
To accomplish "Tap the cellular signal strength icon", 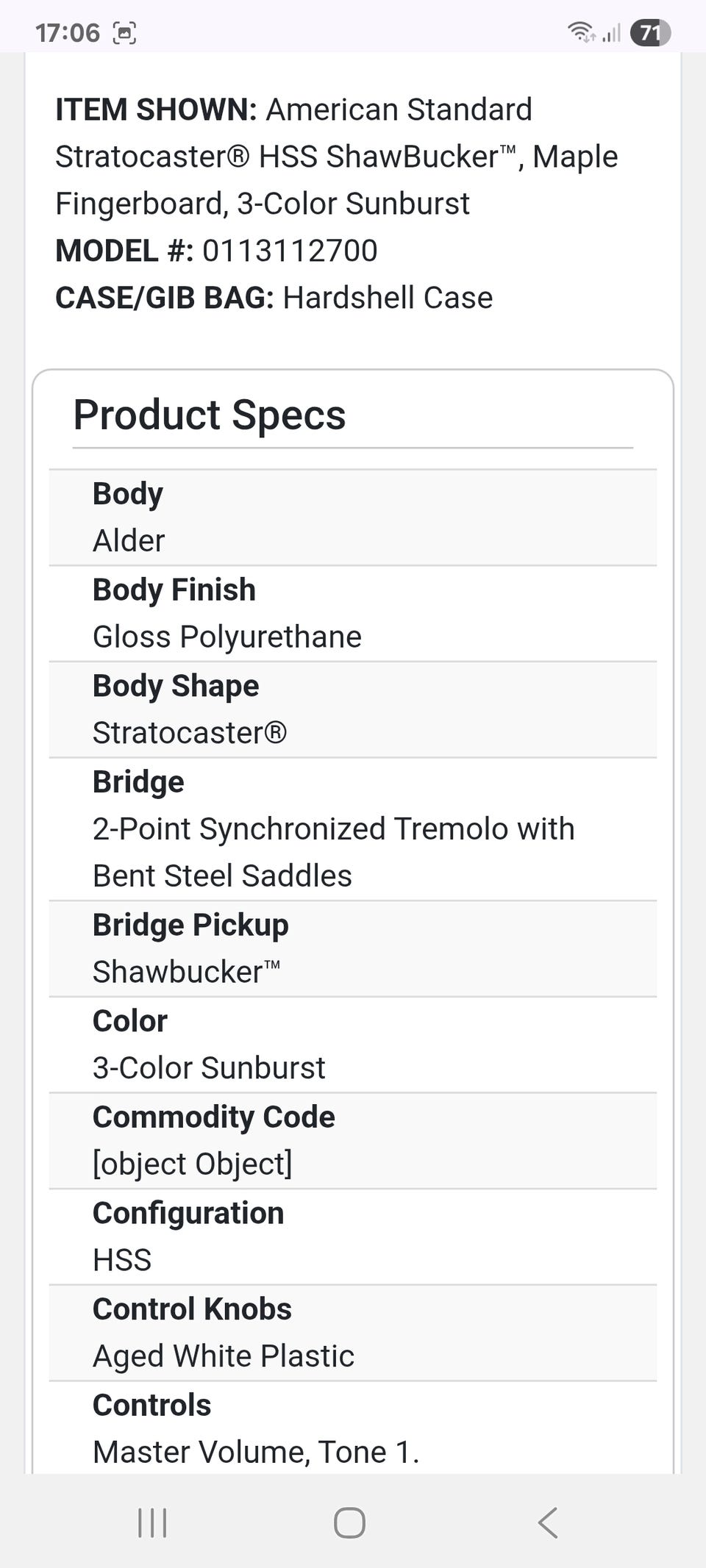I will (612, 33).
